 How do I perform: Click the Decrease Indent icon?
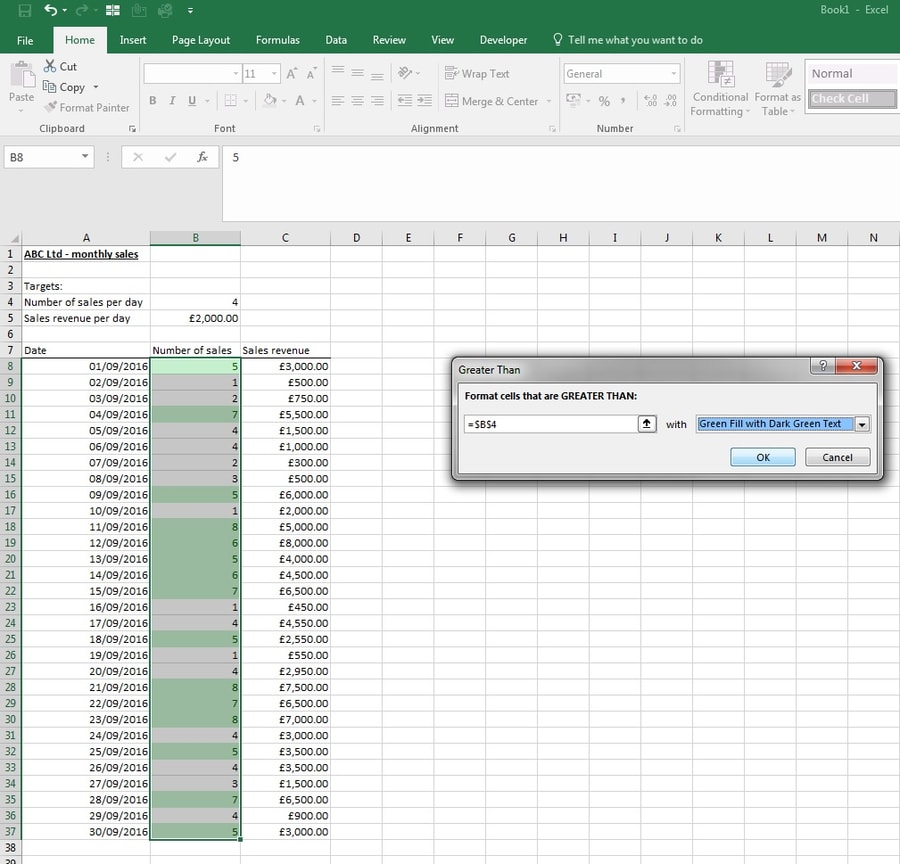(405, 100)
